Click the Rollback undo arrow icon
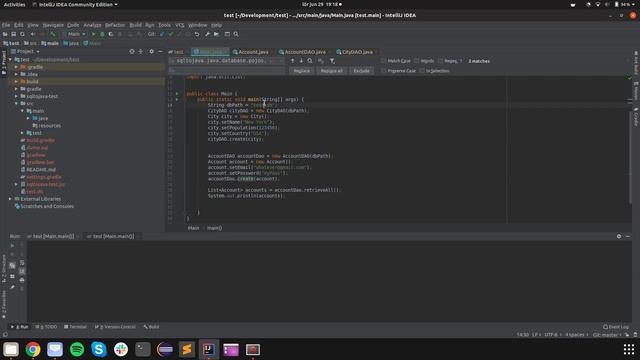This screenshot has height=360, width=640. point(197,34)
